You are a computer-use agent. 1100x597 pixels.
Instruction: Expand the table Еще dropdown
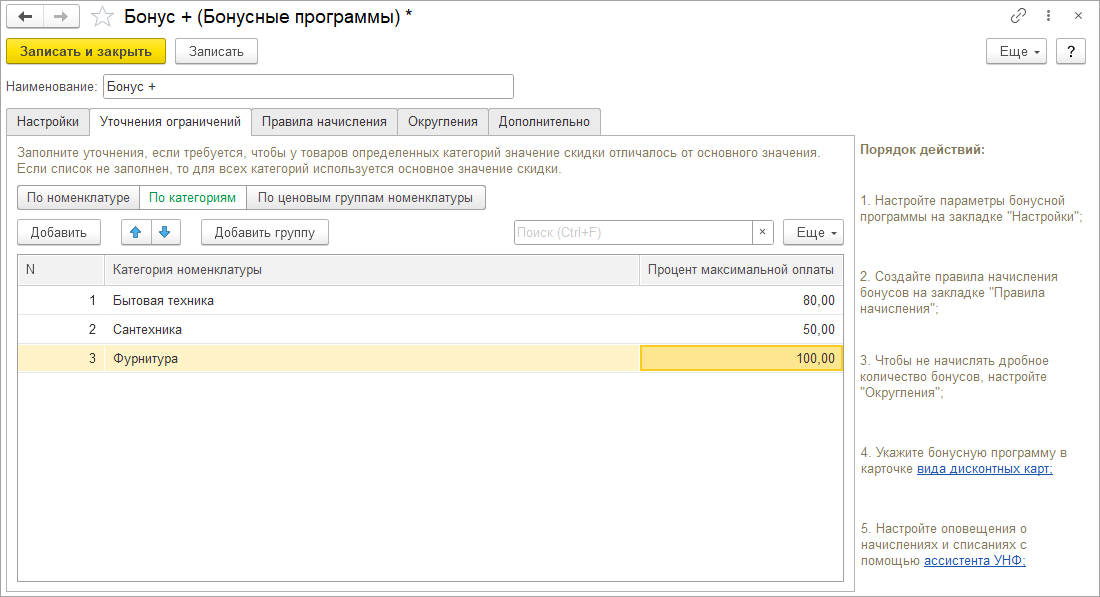(x=813, y=233)
